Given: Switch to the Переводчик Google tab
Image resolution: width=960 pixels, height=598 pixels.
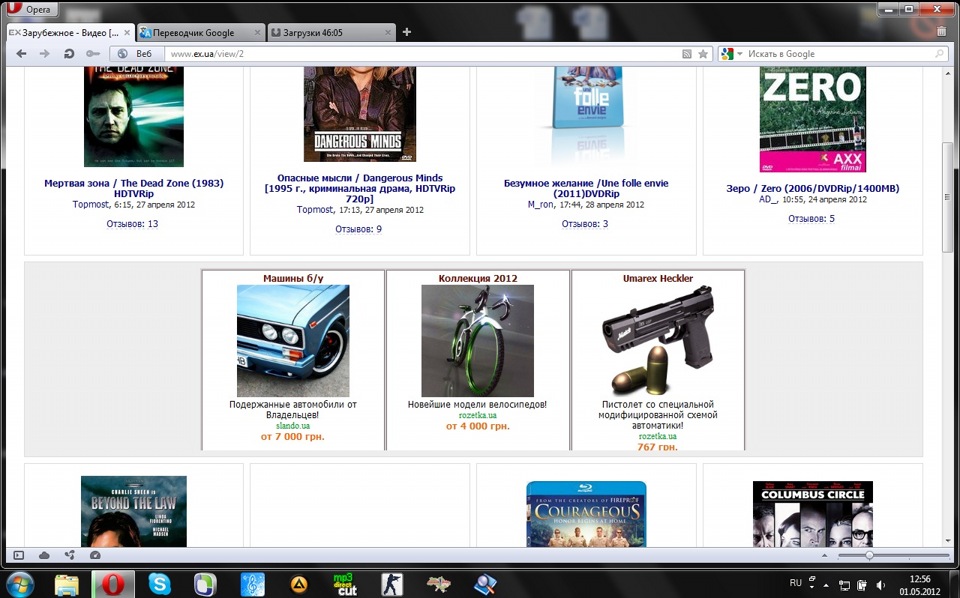Looking at the screenshot, I should coord(193,32).
